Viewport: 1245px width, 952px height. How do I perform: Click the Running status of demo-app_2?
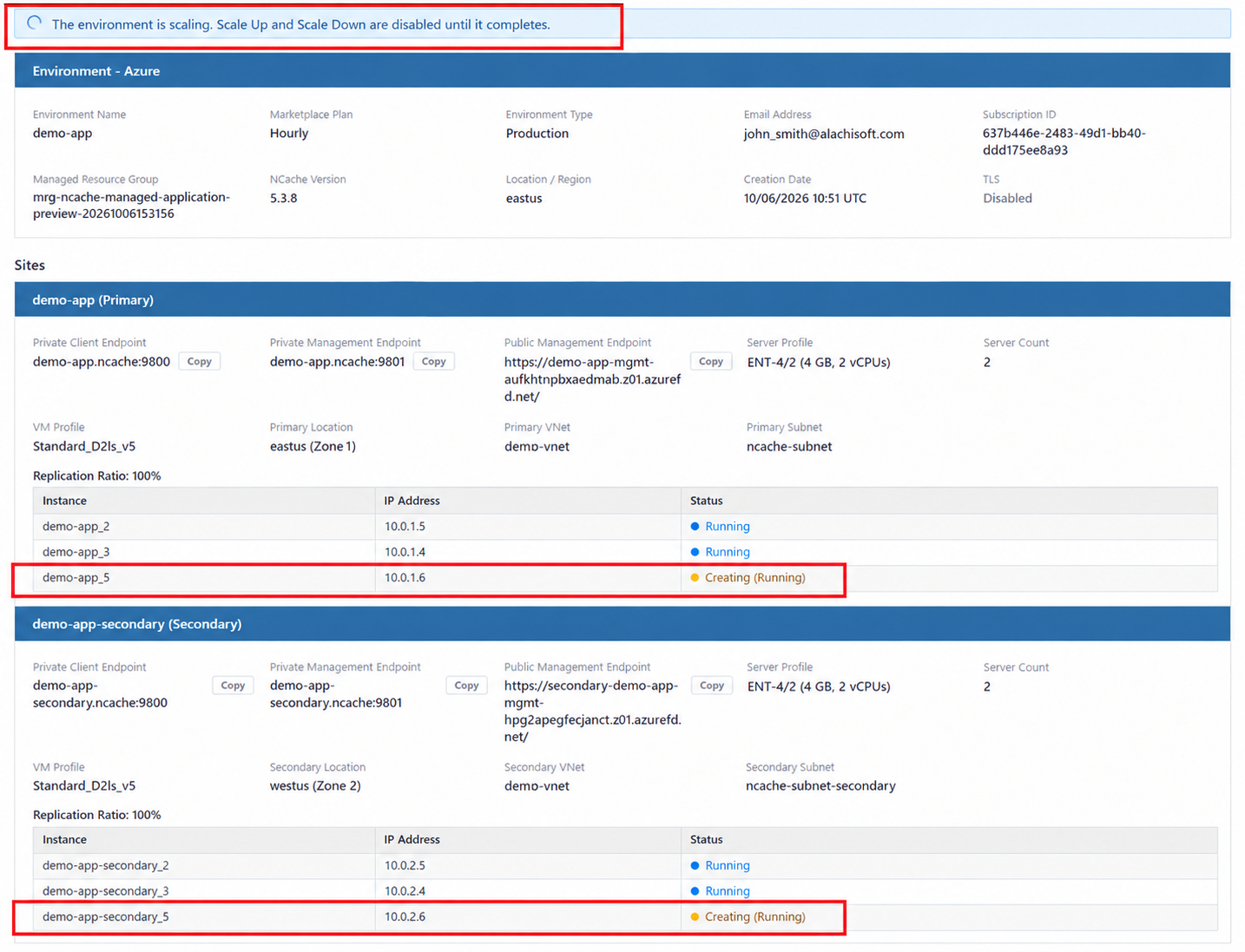pyautogui.click(x=728, y=527)
